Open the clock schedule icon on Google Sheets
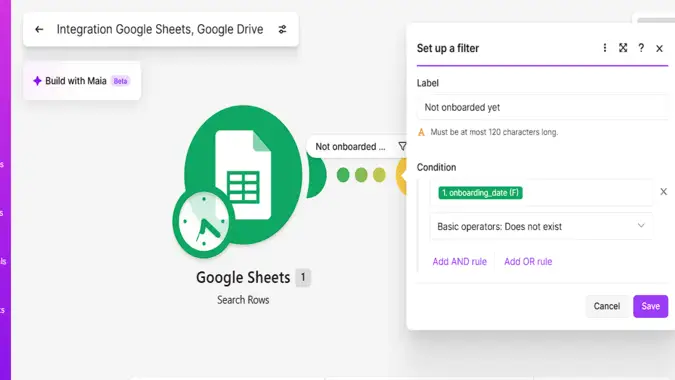This screenshot has height=380, width=675. [204, 222]
